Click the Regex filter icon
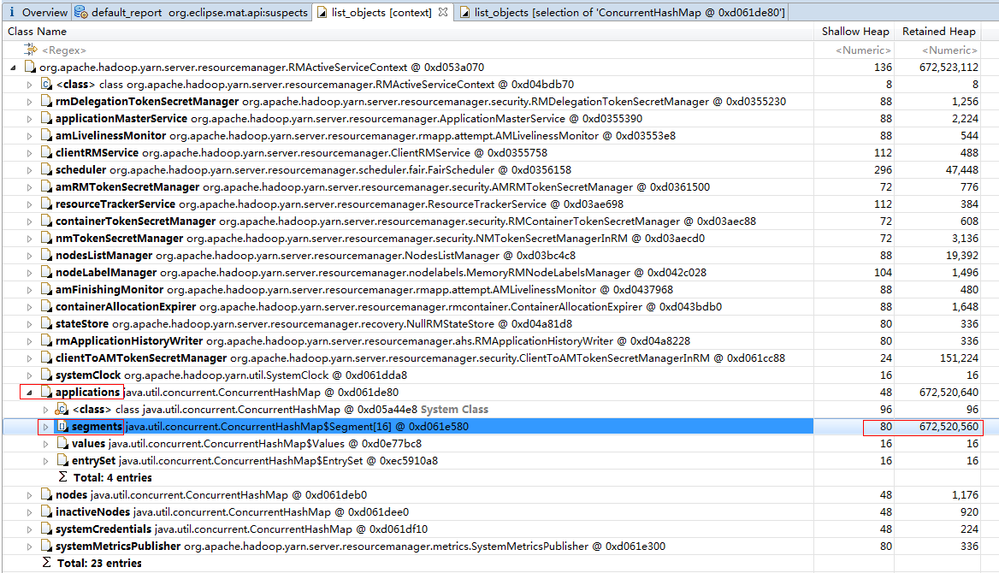 pyautogui.click(x=30, y=50)
